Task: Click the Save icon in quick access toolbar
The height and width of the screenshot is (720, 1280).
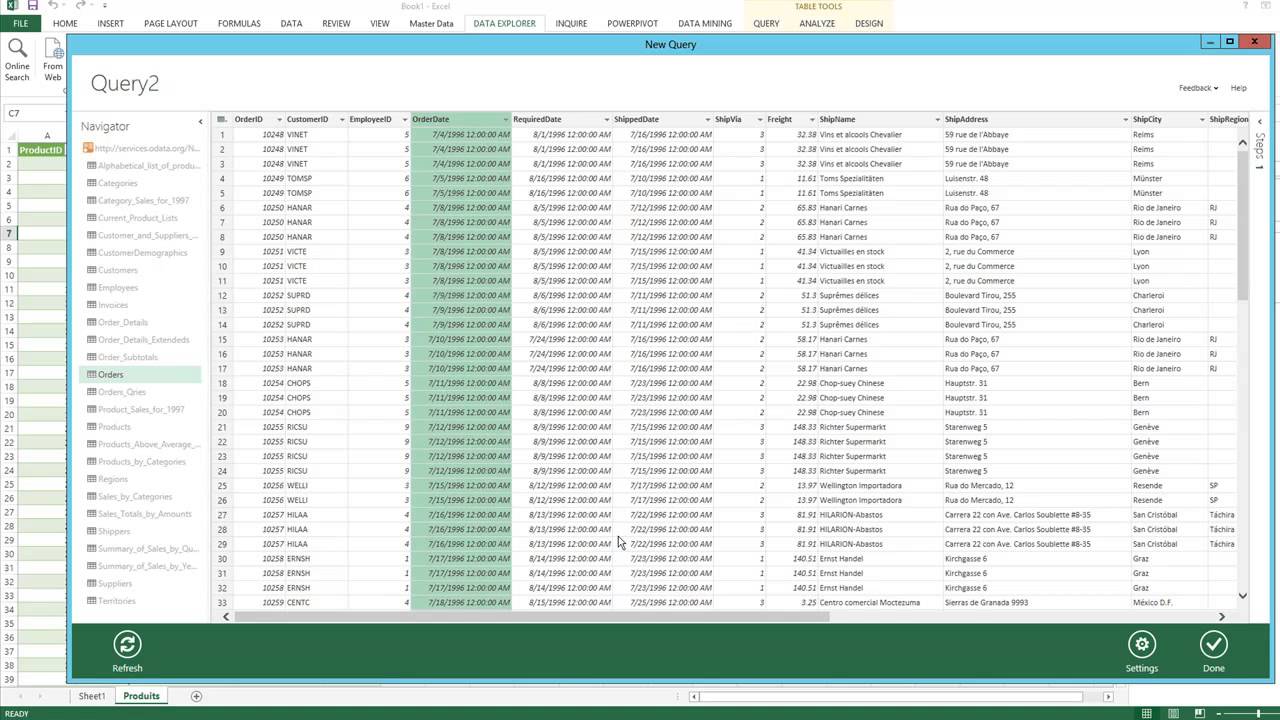Action: click(33, 6)
